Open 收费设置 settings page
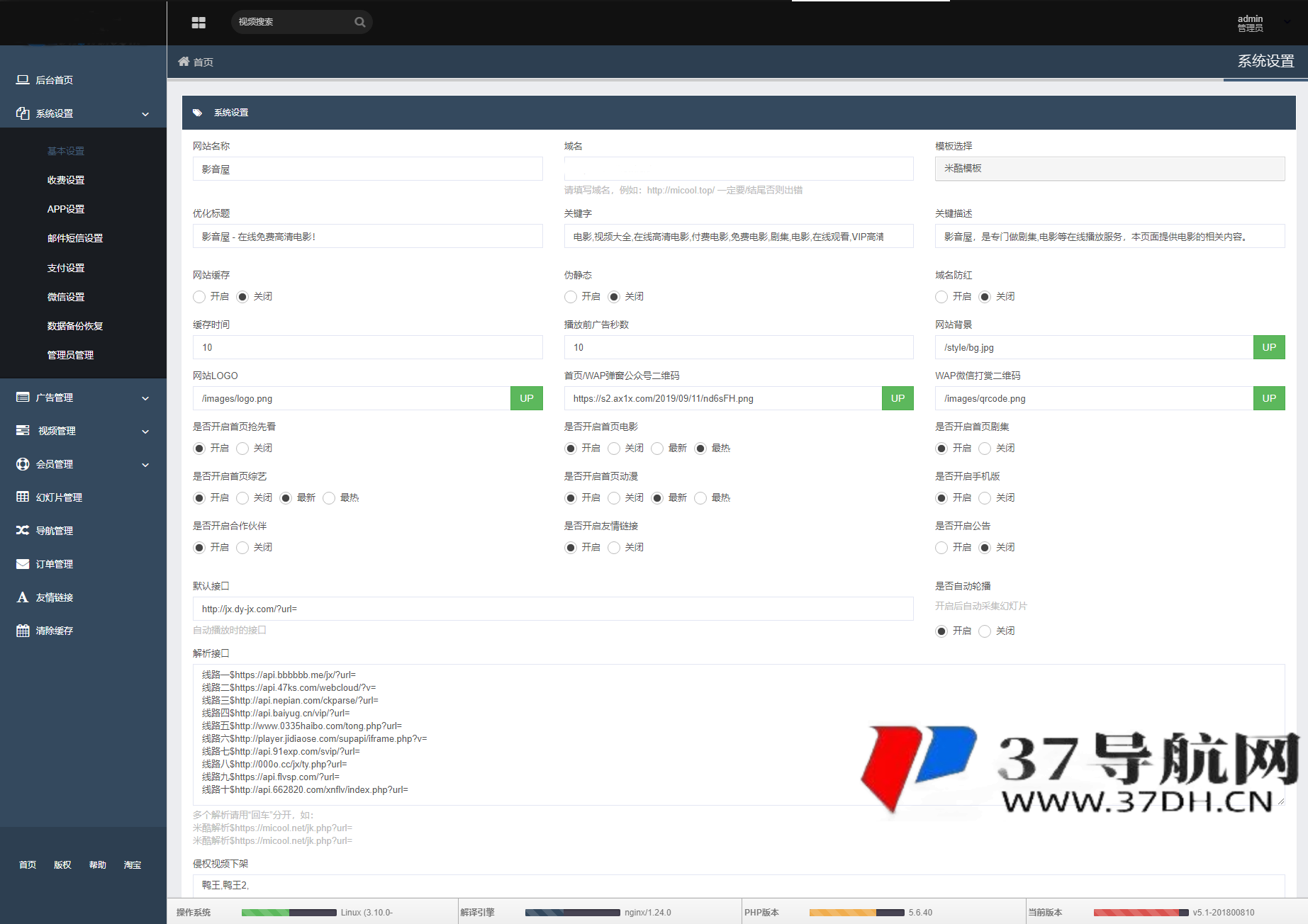1308x924 pixels. [x=66, y=179]
